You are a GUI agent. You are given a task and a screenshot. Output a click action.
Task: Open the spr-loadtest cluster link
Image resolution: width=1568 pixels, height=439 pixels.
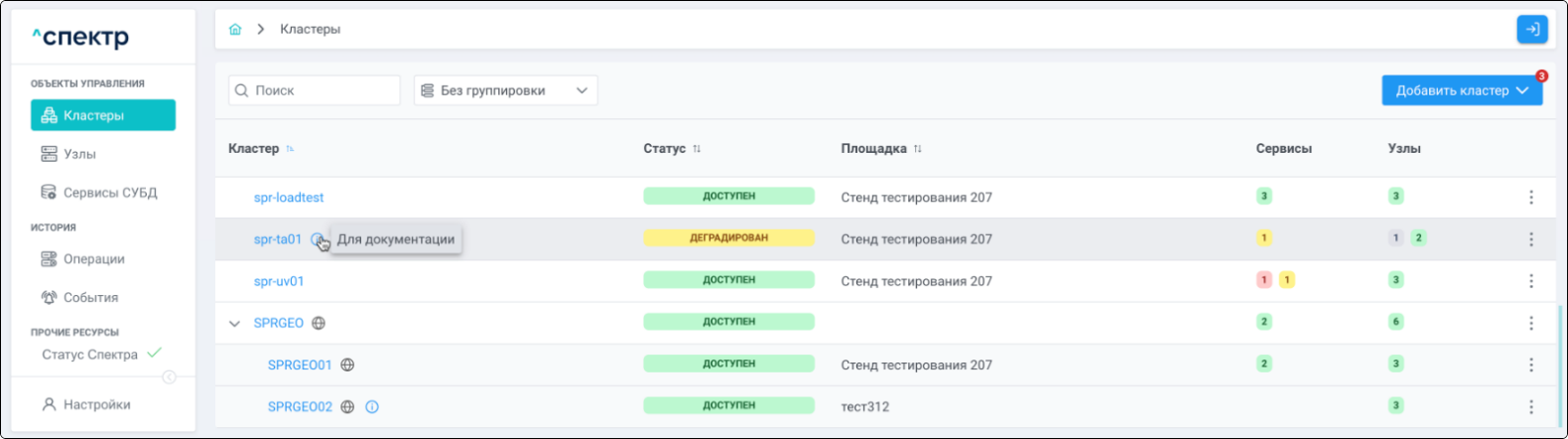[x=288, y=198]
